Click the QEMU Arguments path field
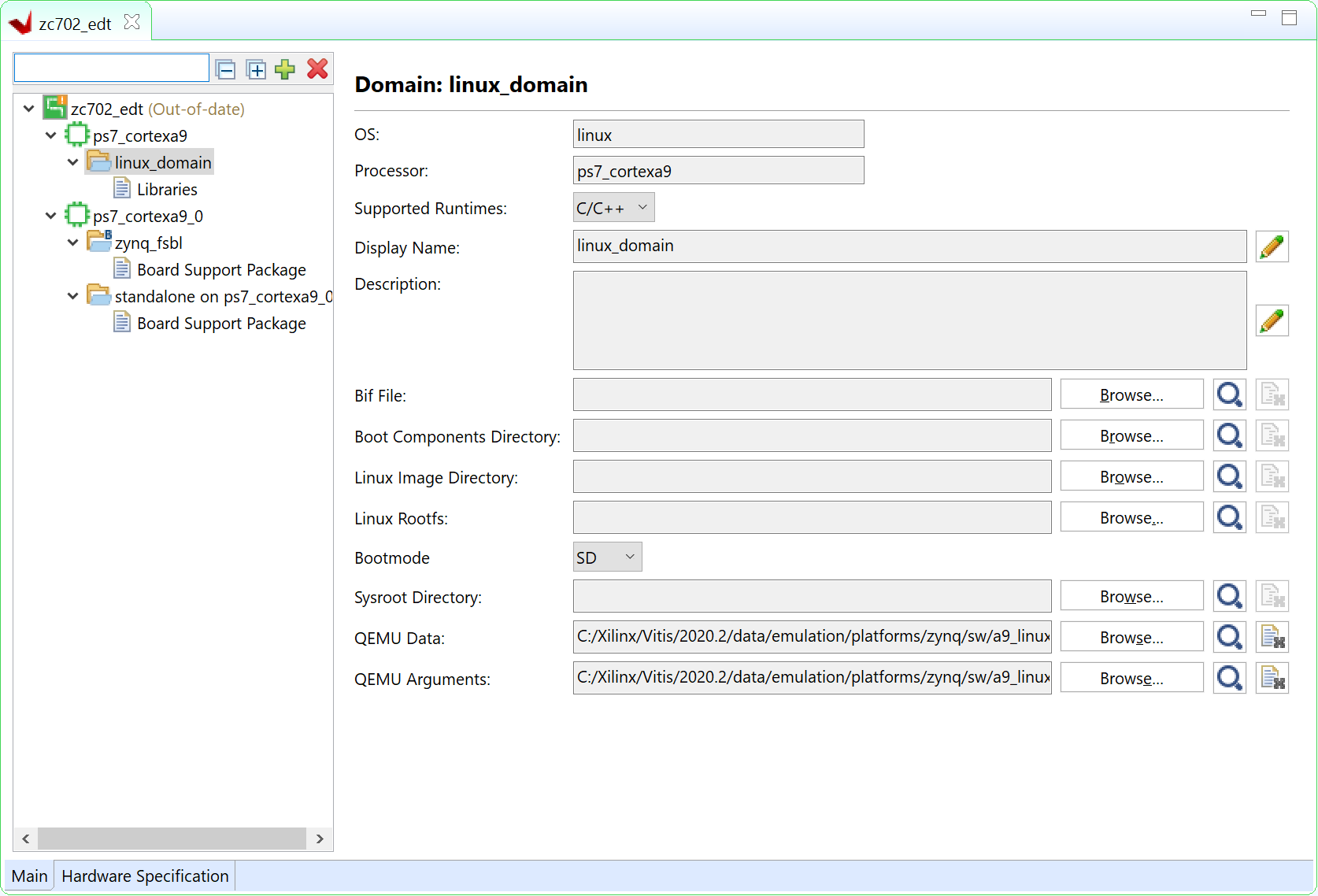 coord(812,678)
